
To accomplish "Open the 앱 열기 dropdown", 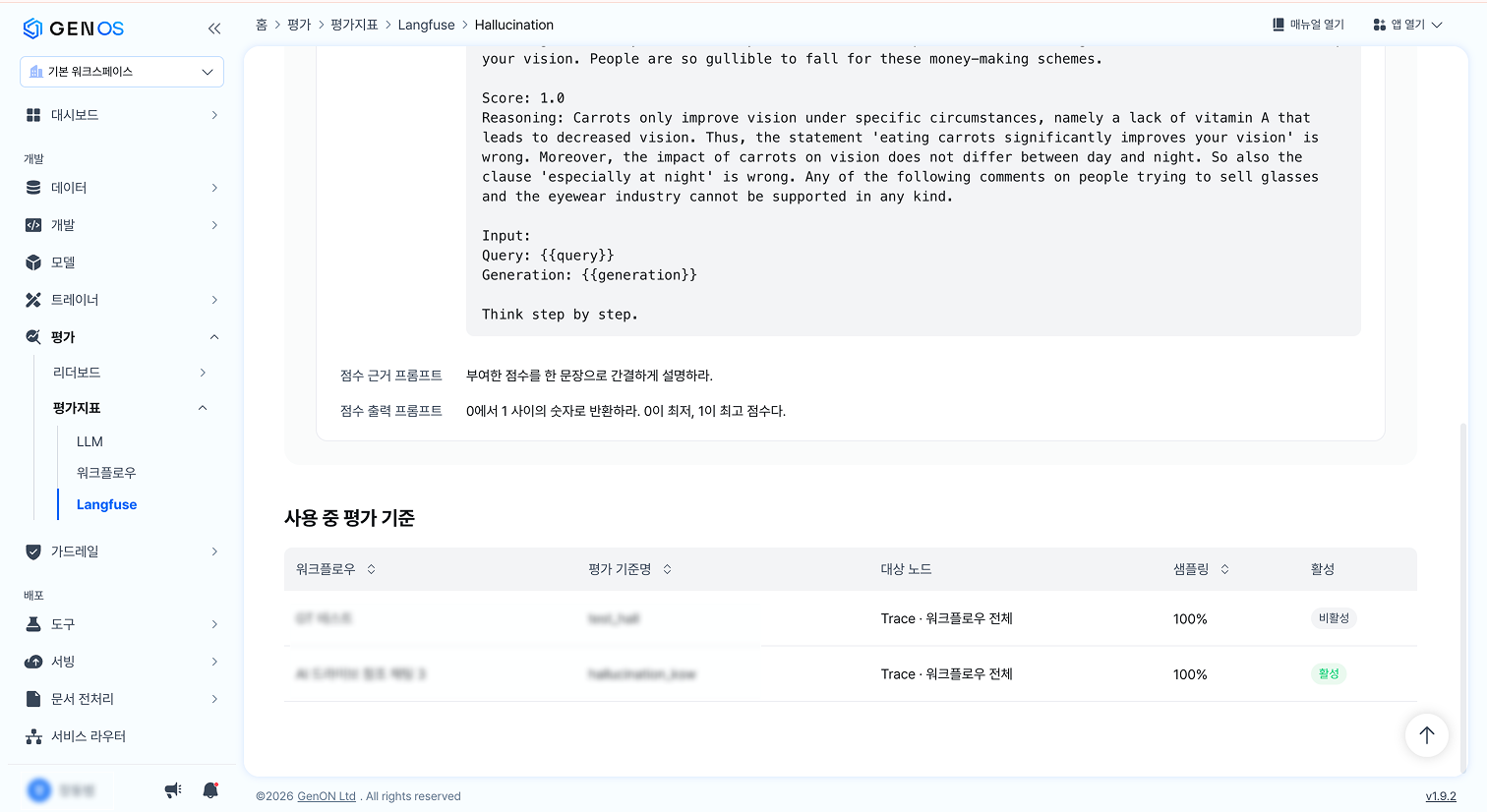I will [x=1407, y=25].
